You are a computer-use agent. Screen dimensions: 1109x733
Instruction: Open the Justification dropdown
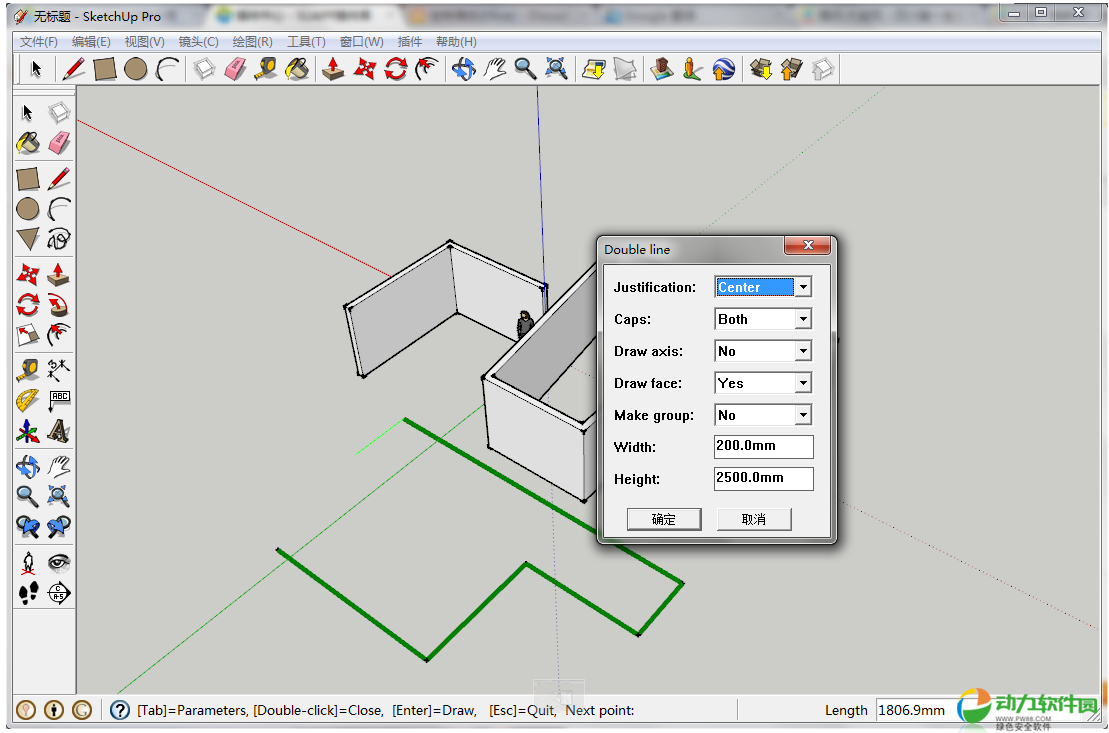(x=802, y=288)
